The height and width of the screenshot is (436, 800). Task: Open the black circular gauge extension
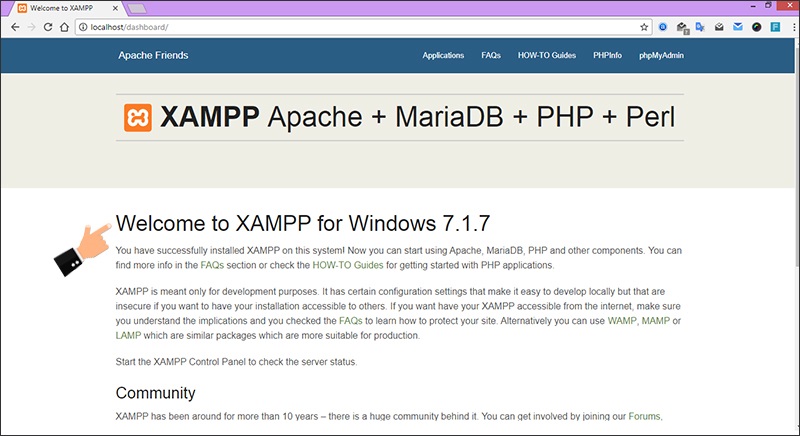pos(757,27)
